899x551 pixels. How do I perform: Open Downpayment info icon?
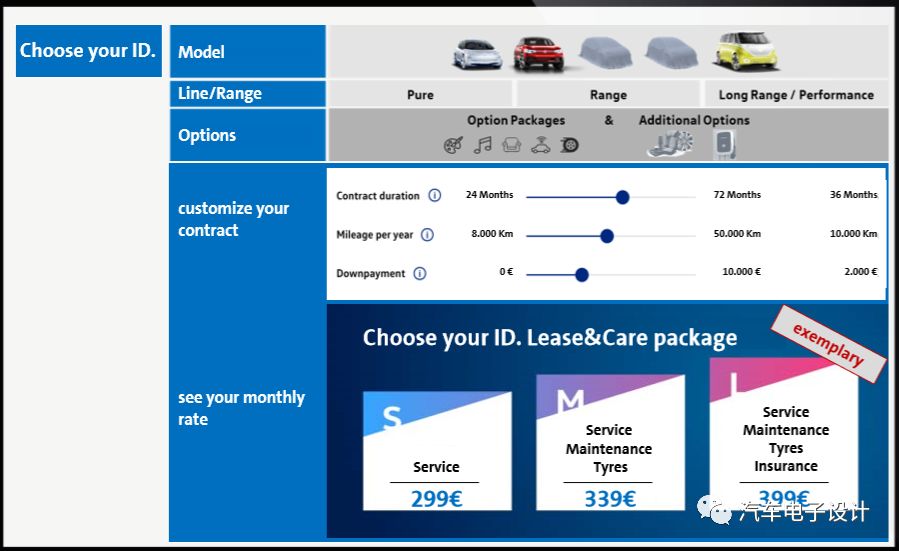[420, 273]
